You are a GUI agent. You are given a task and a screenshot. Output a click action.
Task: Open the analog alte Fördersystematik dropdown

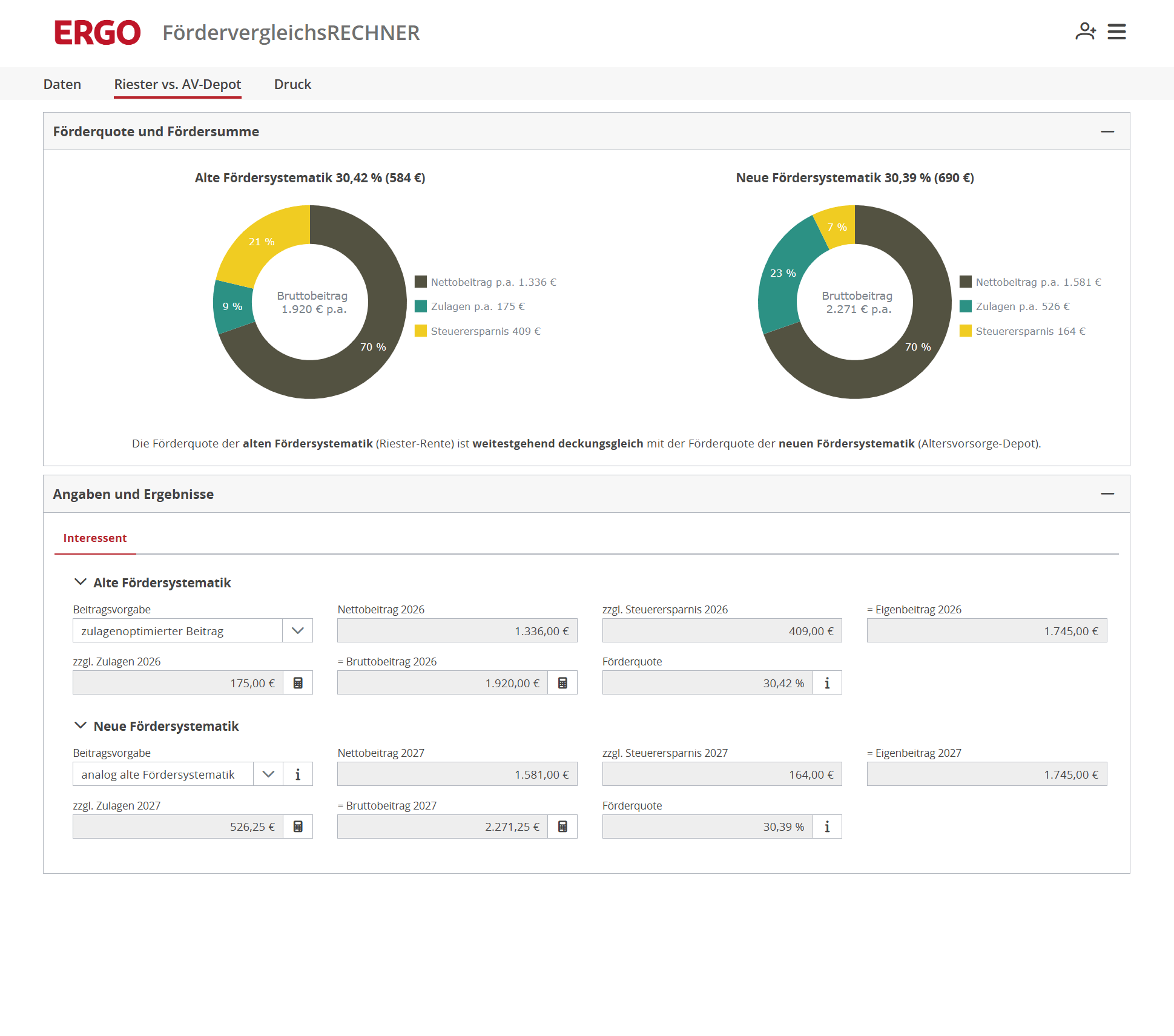pyautogui.click(x=178, y=774)
